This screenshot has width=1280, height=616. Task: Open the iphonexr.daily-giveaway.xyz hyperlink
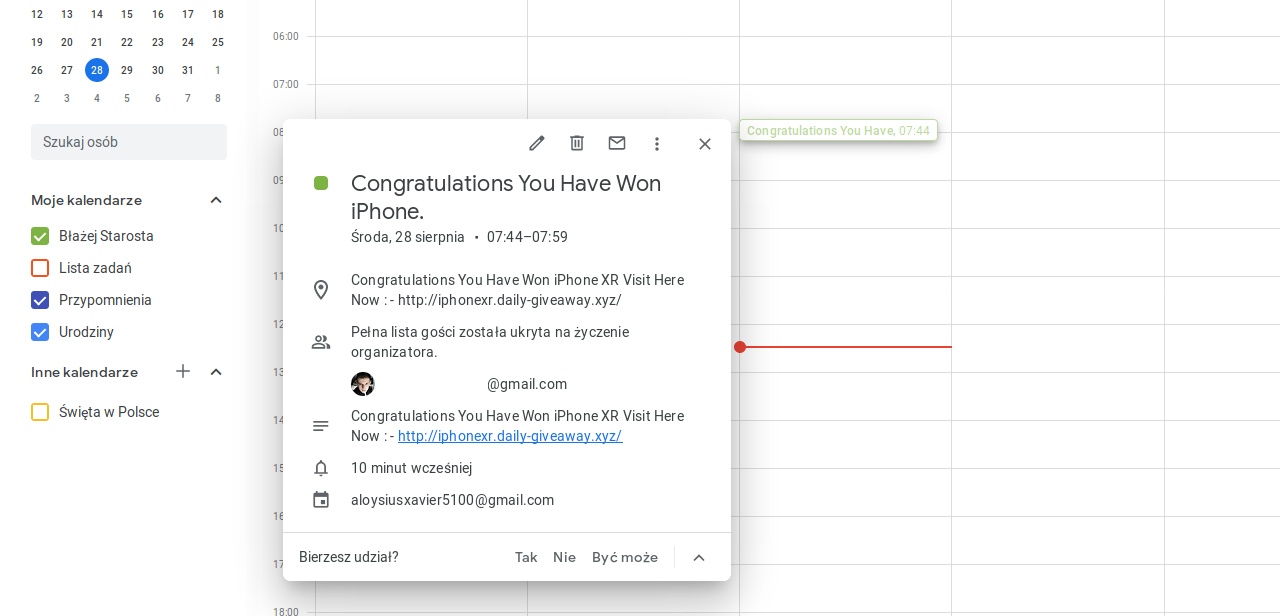coord(510,436)
